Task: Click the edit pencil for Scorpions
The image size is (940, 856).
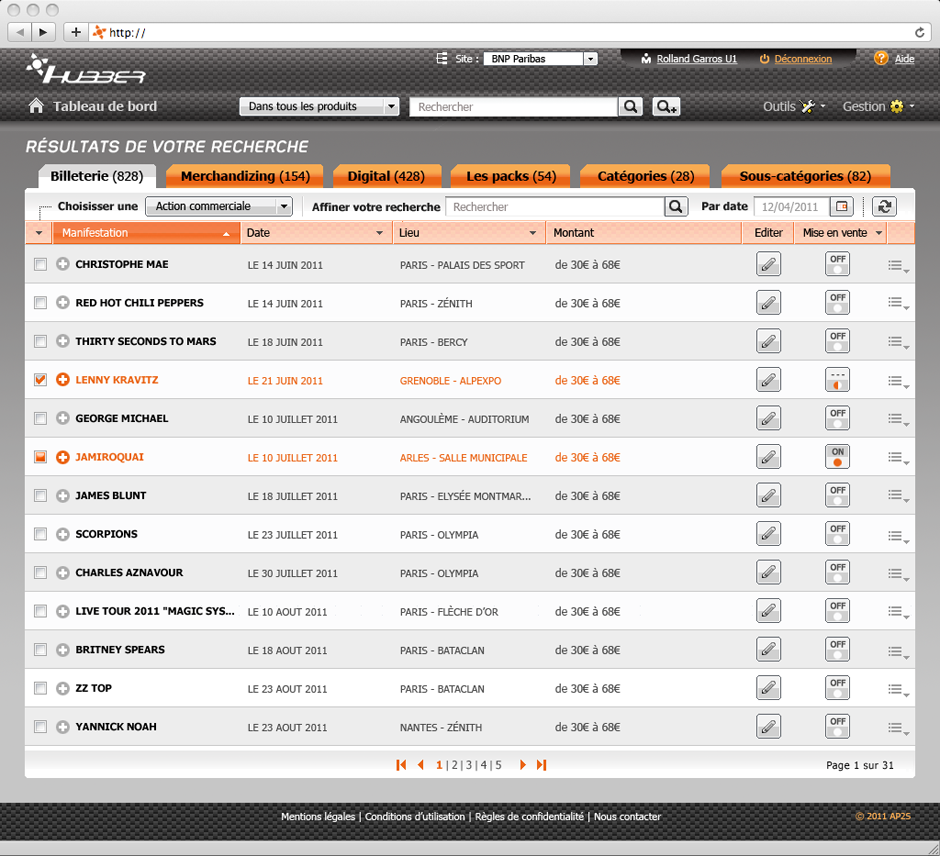Action: 769,534
